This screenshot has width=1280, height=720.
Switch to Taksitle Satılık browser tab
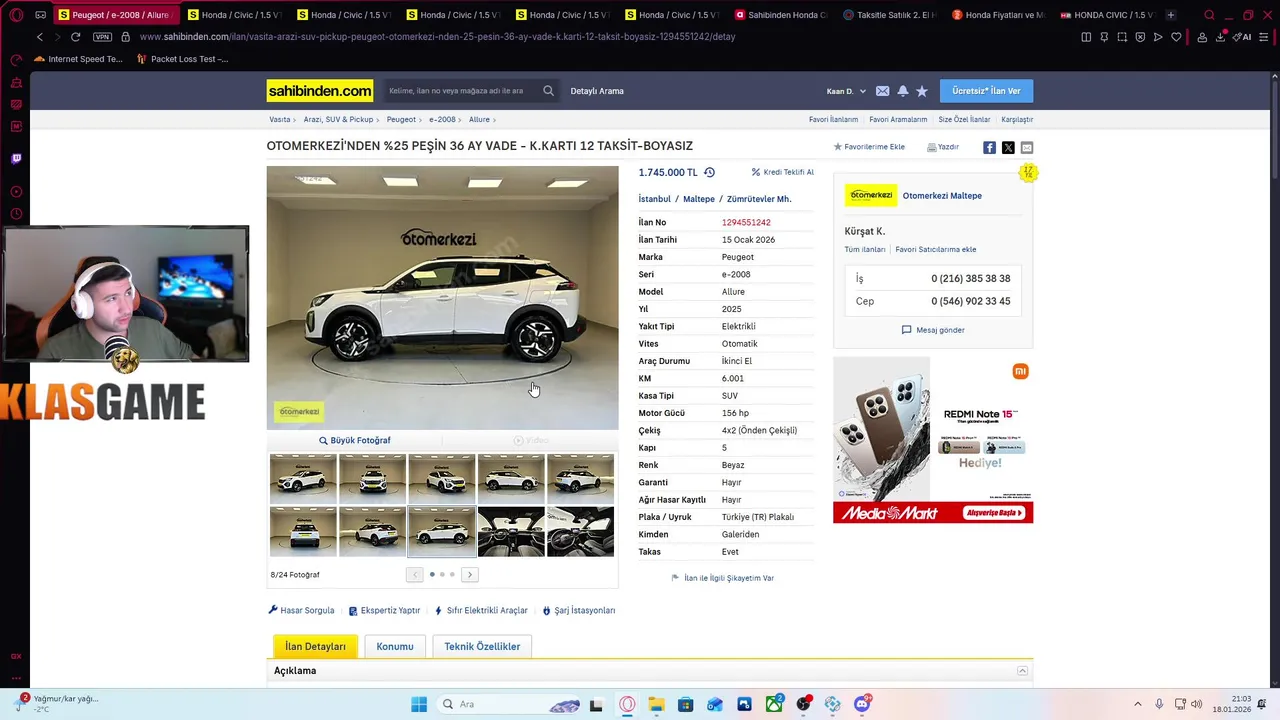coord(890,15)
